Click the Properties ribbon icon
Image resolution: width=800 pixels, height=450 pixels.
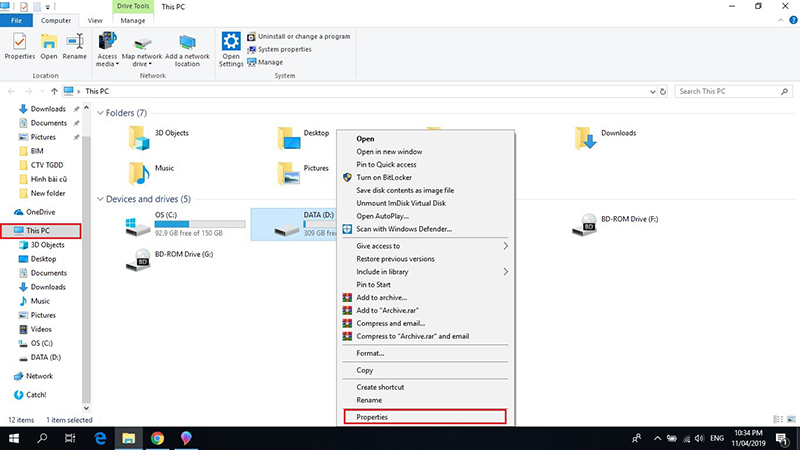(19, 44)
